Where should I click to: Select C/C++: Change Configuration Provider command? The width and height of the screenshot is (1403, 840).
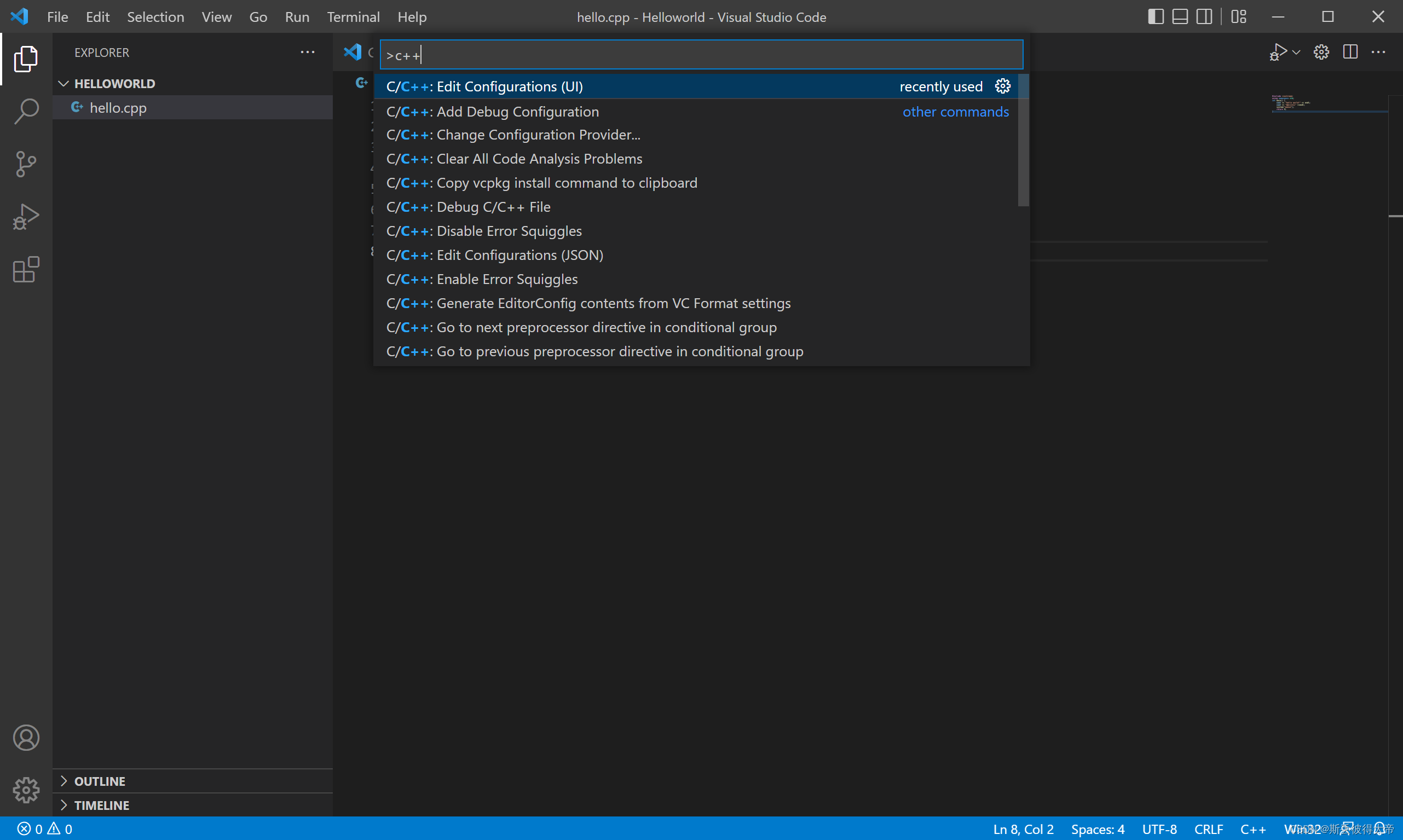(695, 135)
